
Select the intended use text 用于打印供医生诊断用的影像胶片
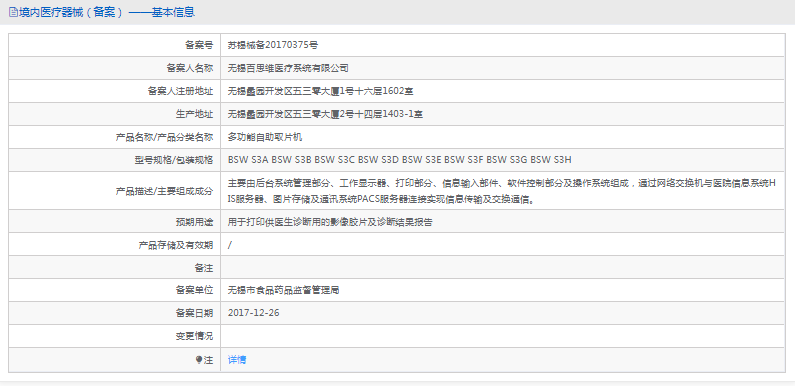(330, 222)
